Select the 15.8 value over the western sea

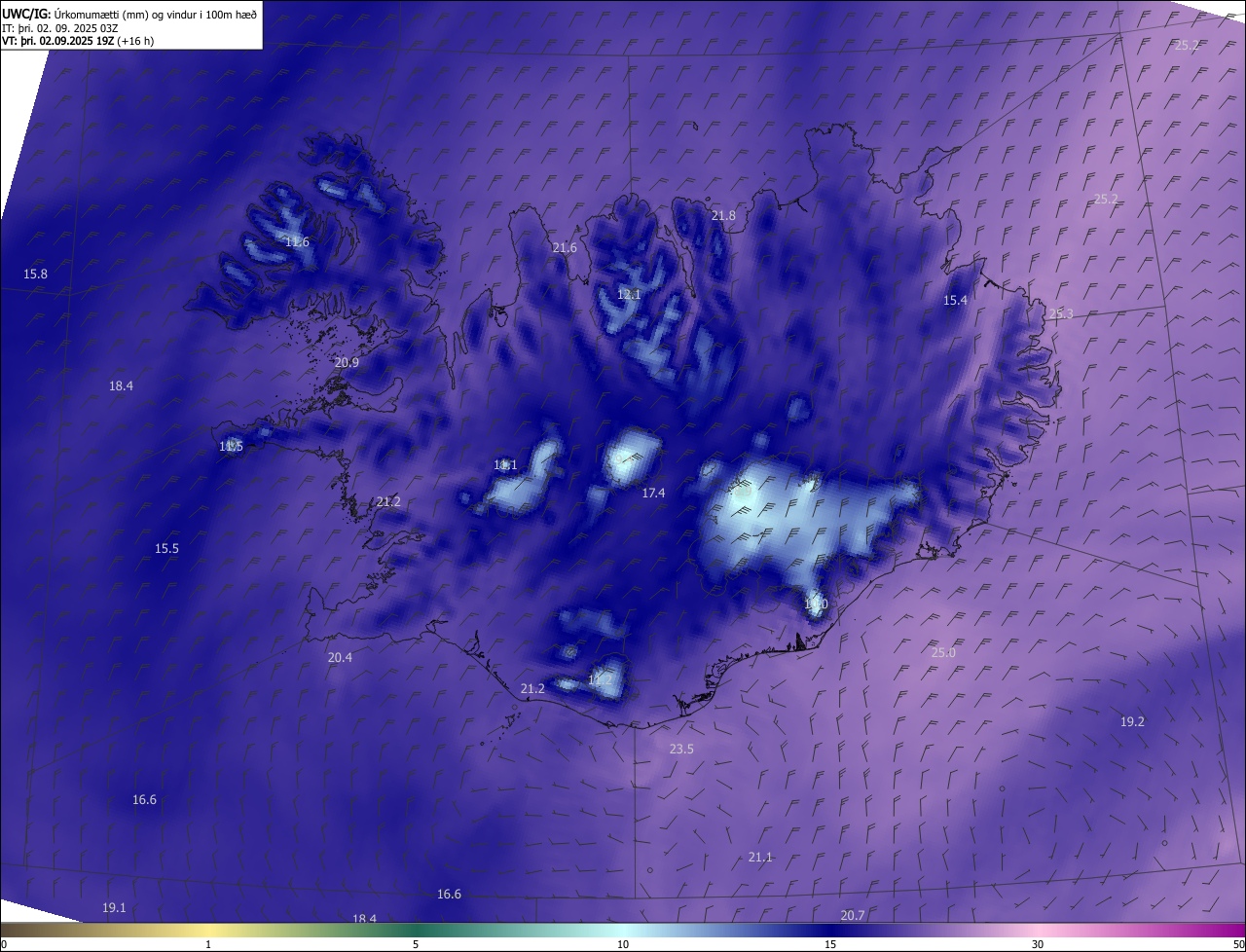tap(35, 275)
